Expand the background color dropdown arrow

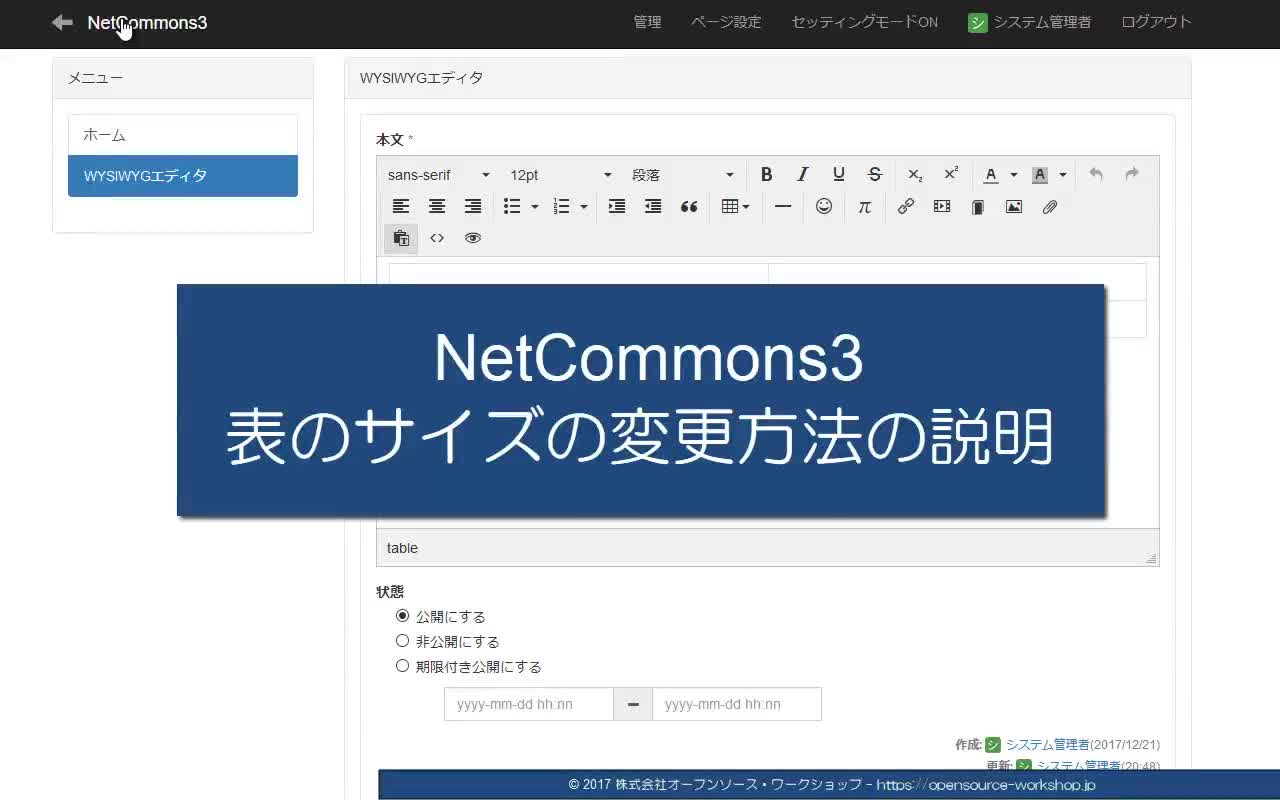click(x=1062, y=175)
